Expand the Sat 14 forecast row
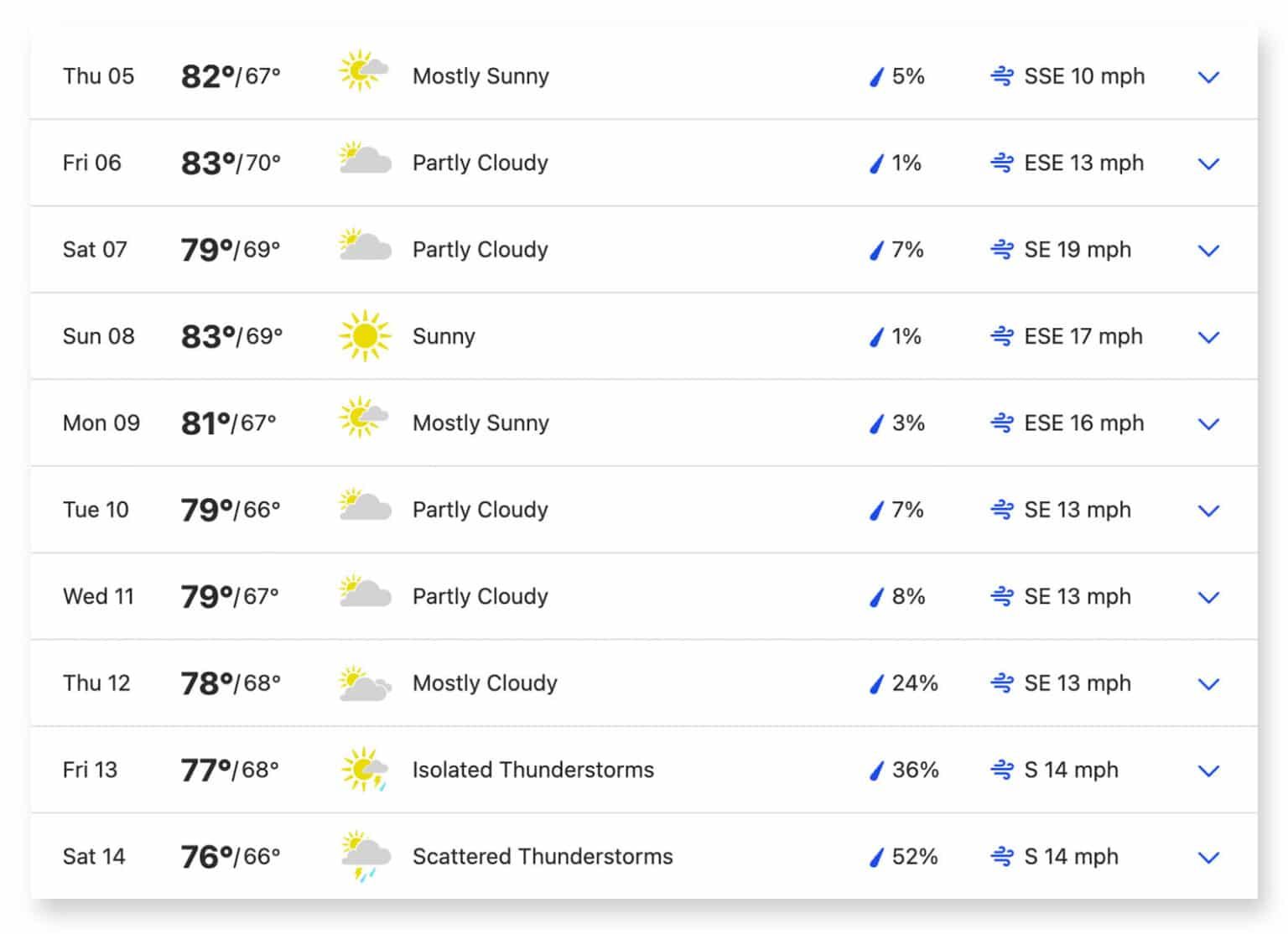1288x934 pixels. click(1209, 857)
